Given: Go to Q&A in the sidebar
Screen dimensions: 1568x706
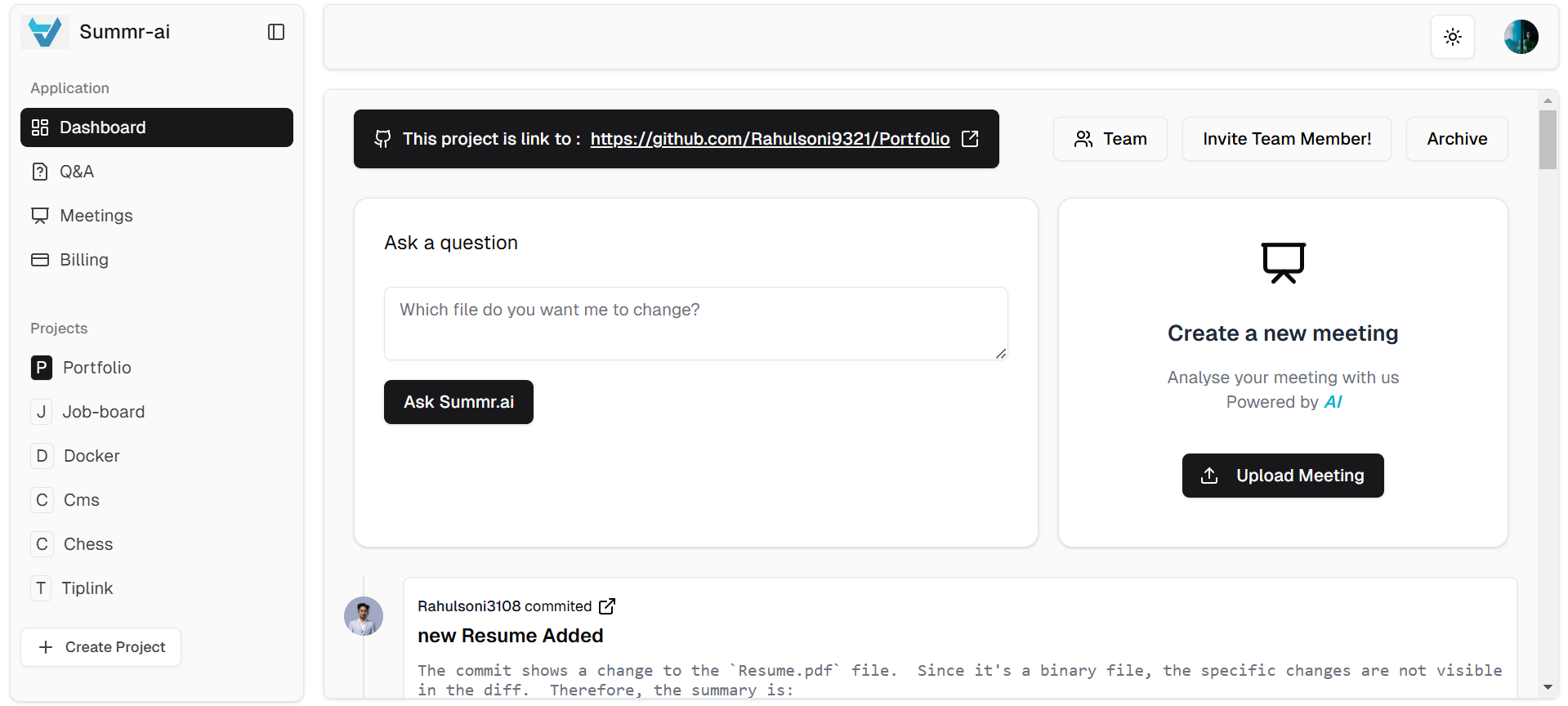Looking at the screenshot, I should [77, 172].
